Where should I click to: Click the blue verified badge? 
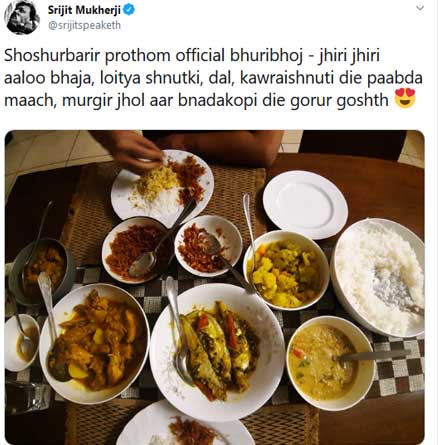click(x=129, y=10)
